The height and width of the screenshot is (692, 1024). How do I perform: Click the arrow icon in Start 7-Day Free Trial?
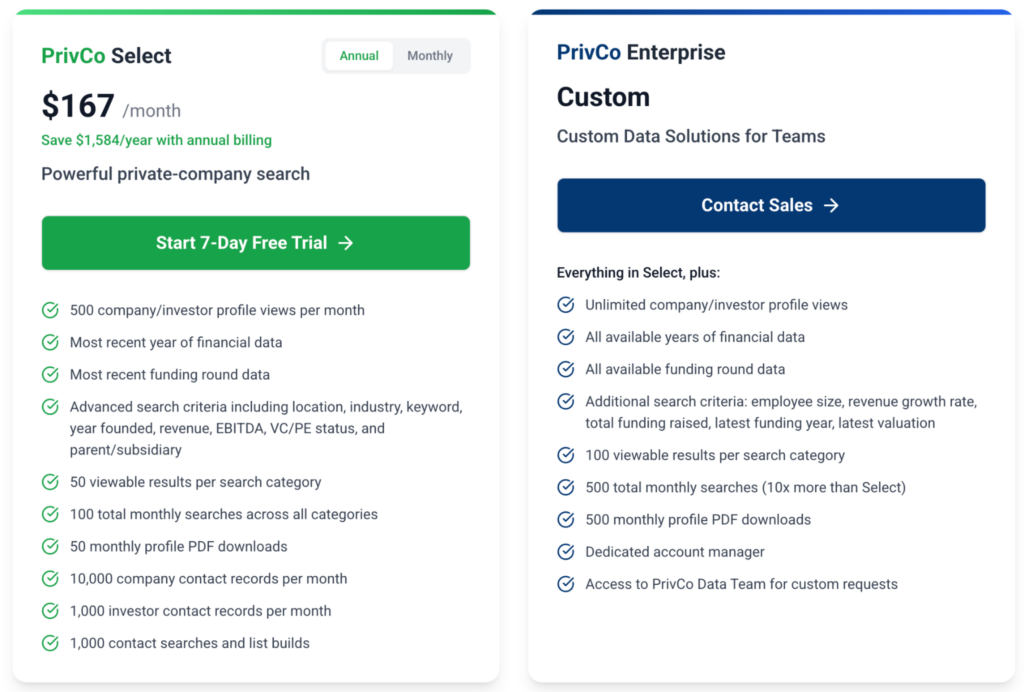click(348, 242)
